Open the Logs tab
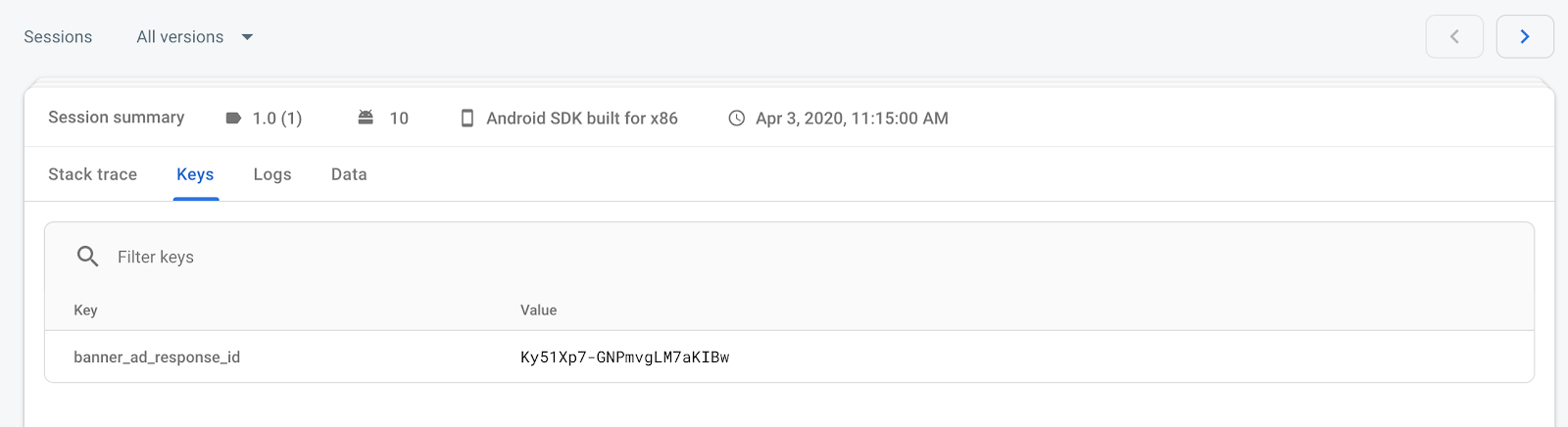 pyautogui.click(x=272, y=174)
